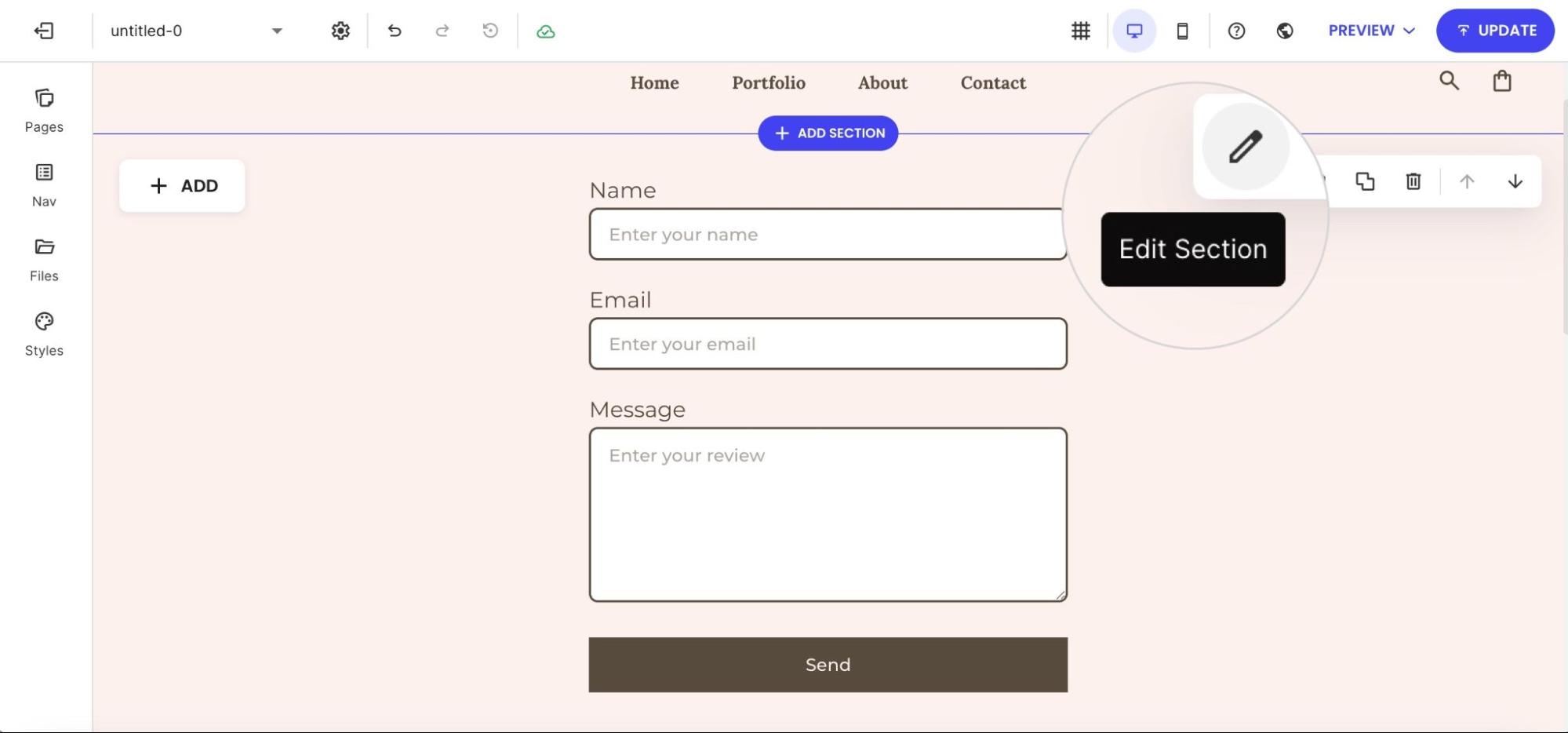The image size is (1568, 733).
Task: Open the Pages panel
Action: coord(44,111)
